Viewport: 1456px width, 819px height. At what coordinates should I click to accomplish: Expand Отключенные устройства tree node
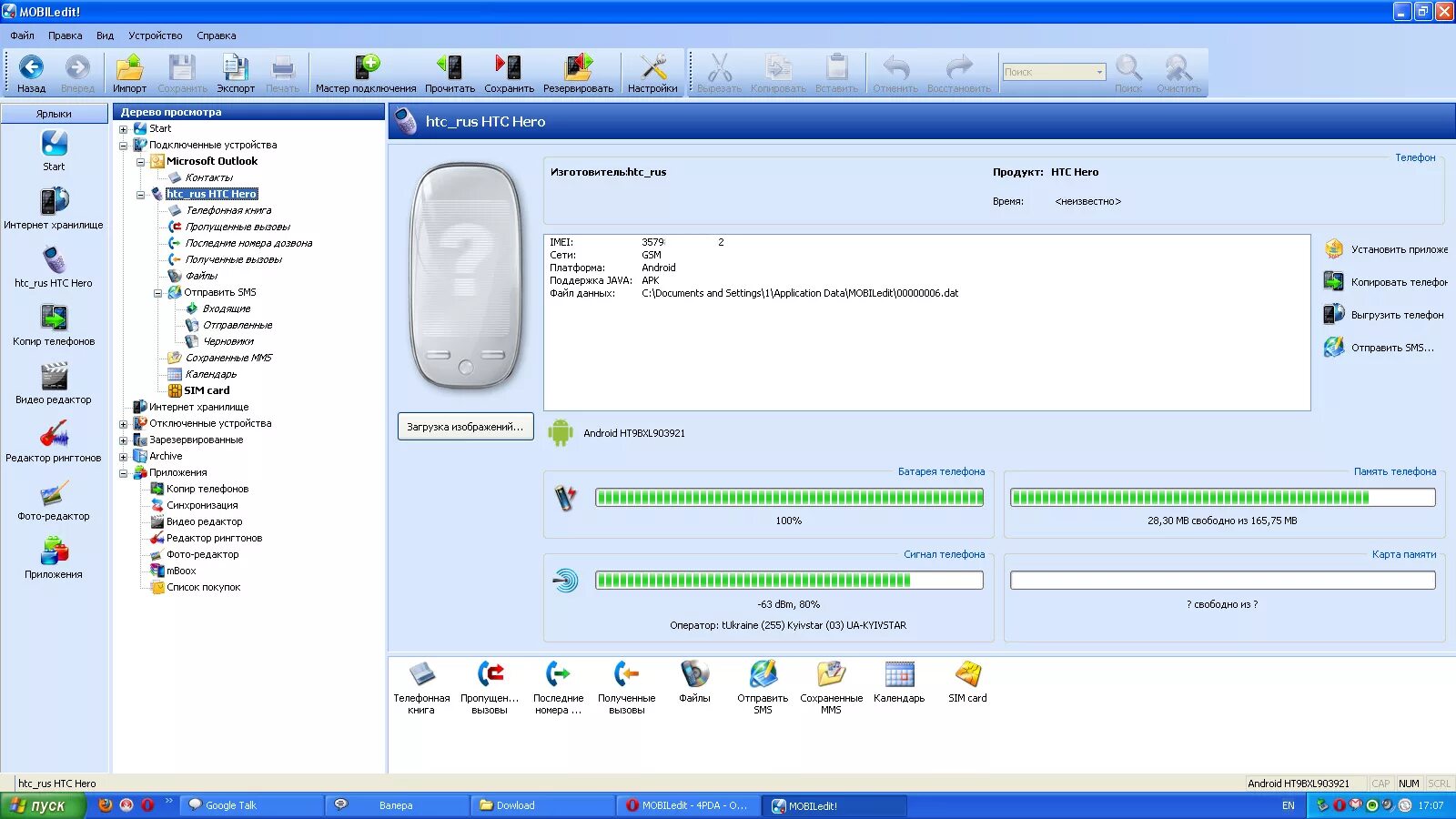coord(124,424)
